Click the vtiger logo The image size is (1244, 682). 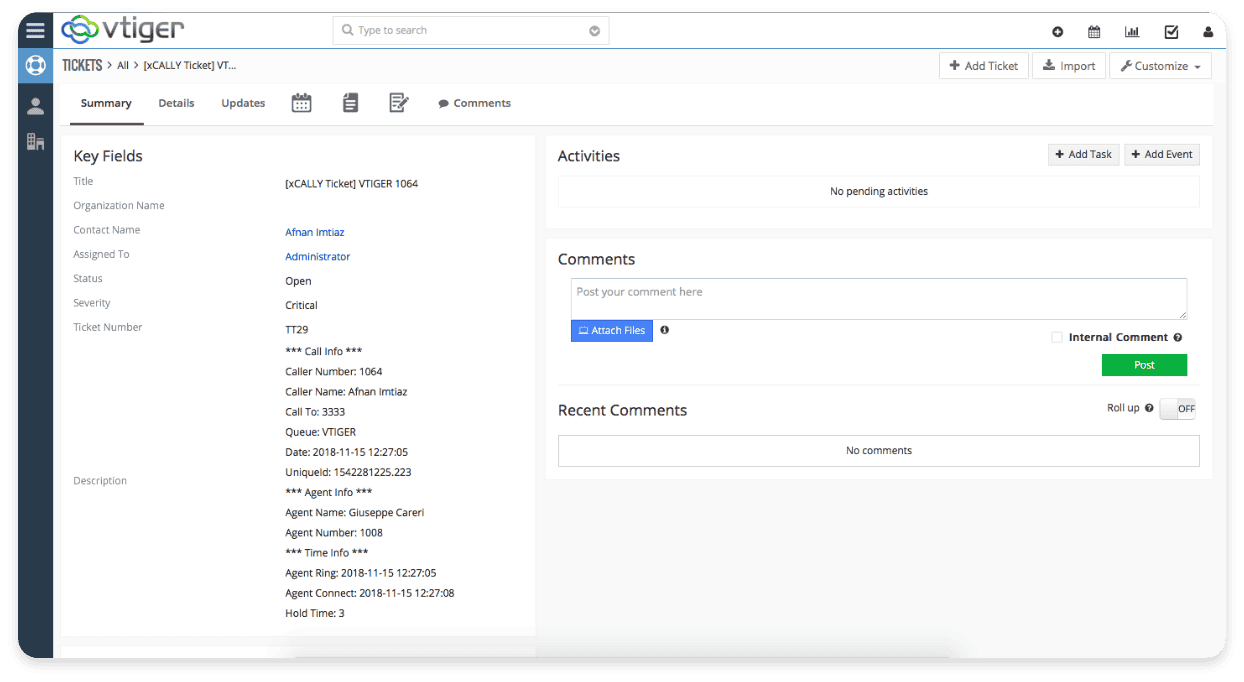pyautogui.click(x=122, y=30)
